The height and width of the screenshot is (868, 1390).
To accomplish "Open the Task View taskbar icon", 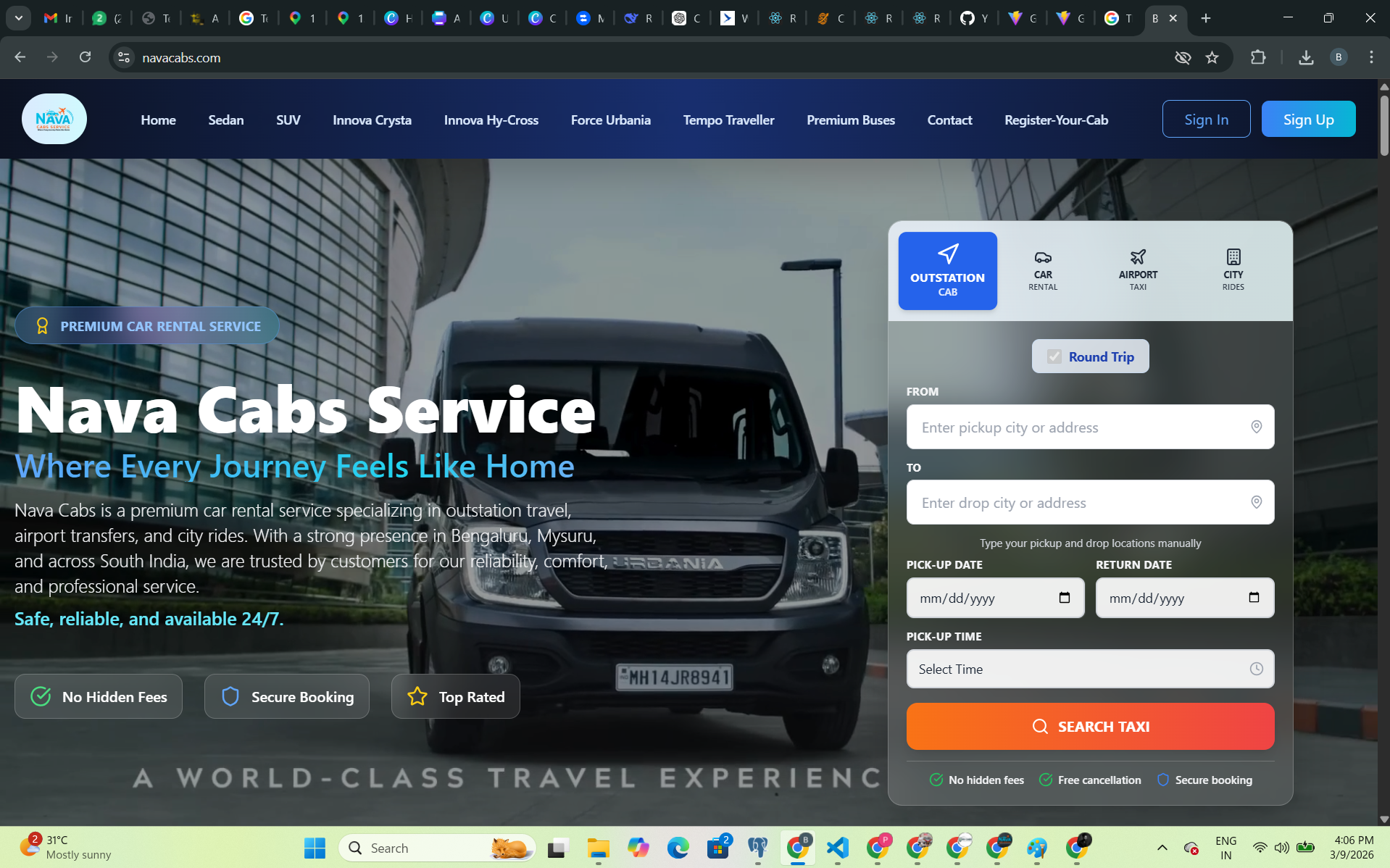I will (x=558, y=848).
